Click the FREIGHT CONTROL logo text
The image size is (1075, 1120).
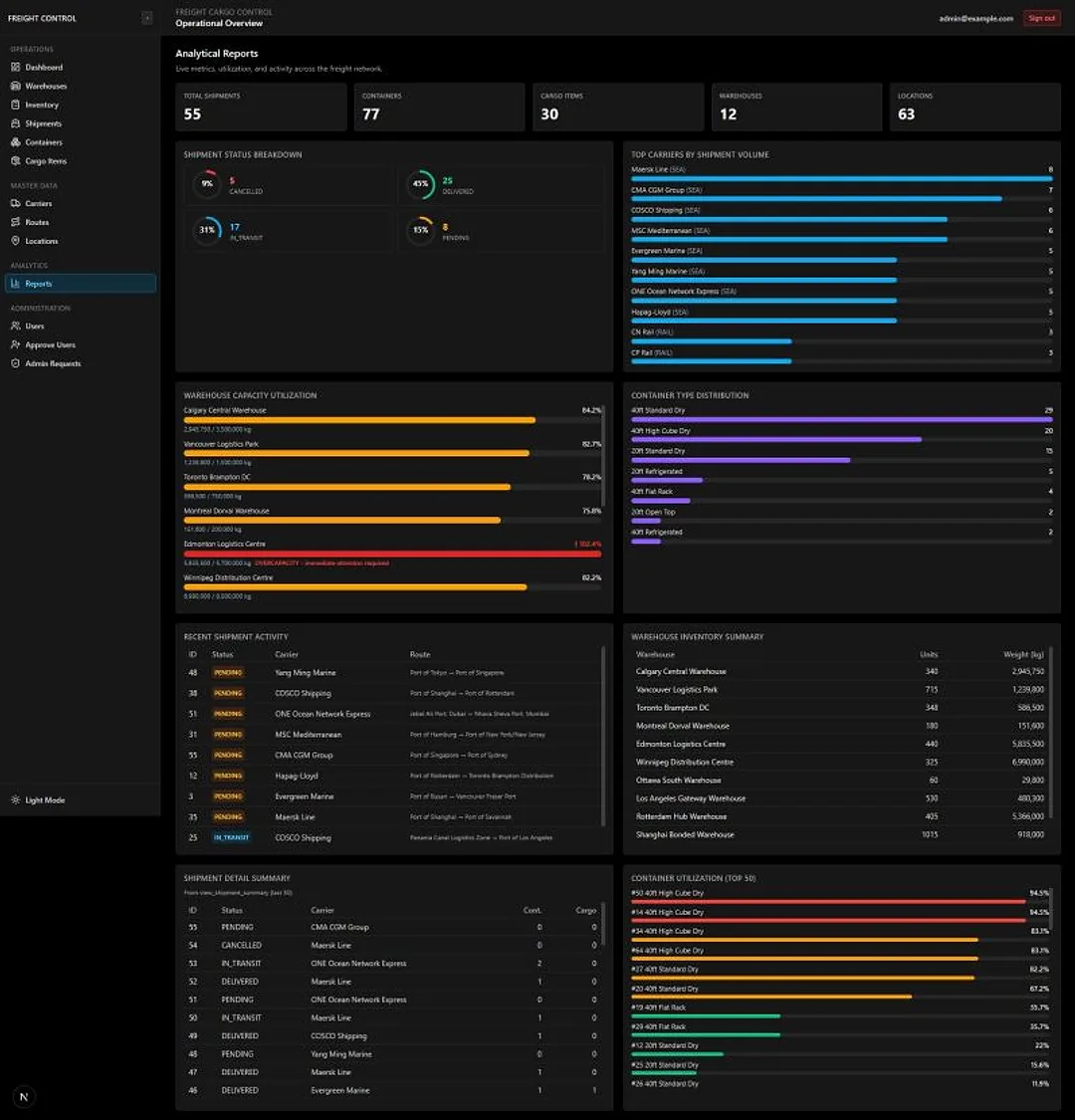(42, 19)
